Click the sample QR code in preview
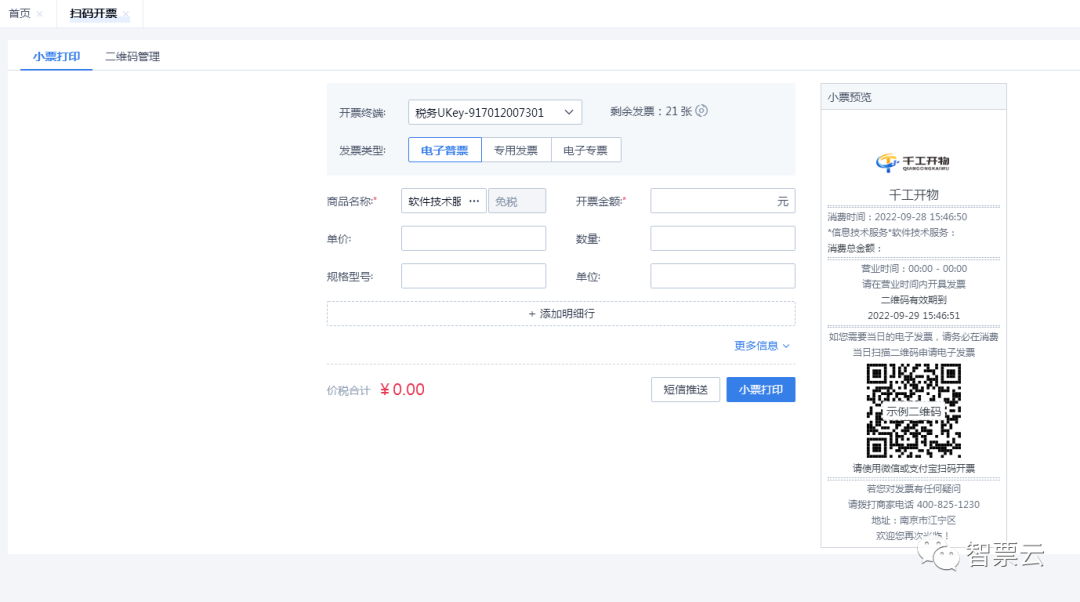 click(913, 410)
